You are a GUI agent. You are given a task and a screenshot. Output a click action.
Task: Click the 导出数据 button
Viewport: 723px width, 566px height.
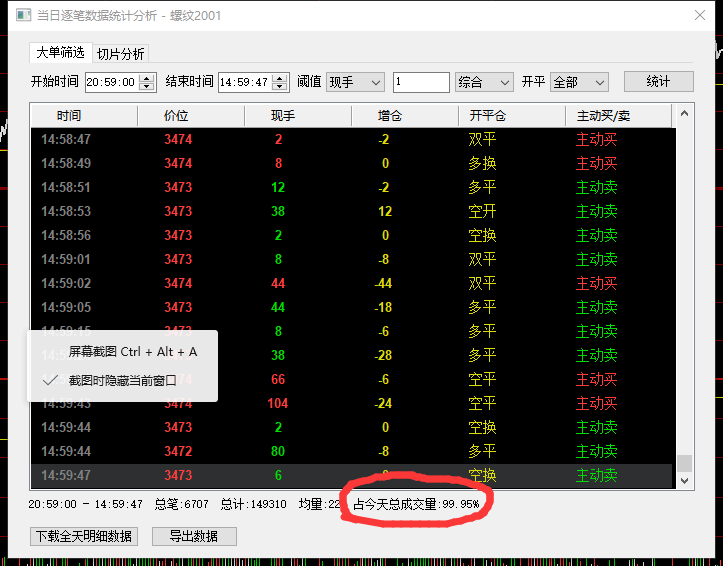[194, 536]
